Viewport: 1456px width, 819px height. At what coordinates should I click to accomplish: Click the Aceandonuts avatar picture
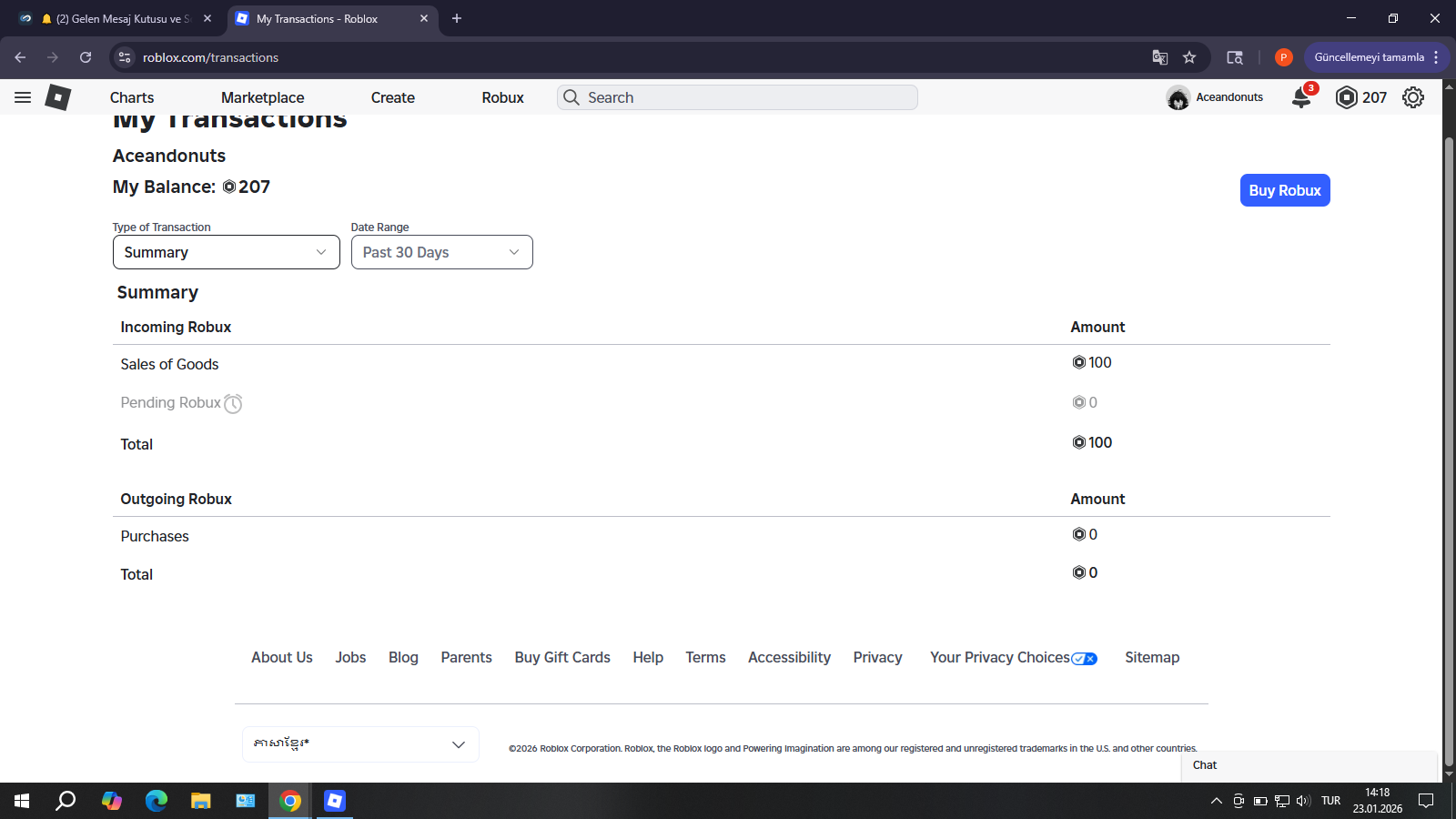click(1178, 97)
